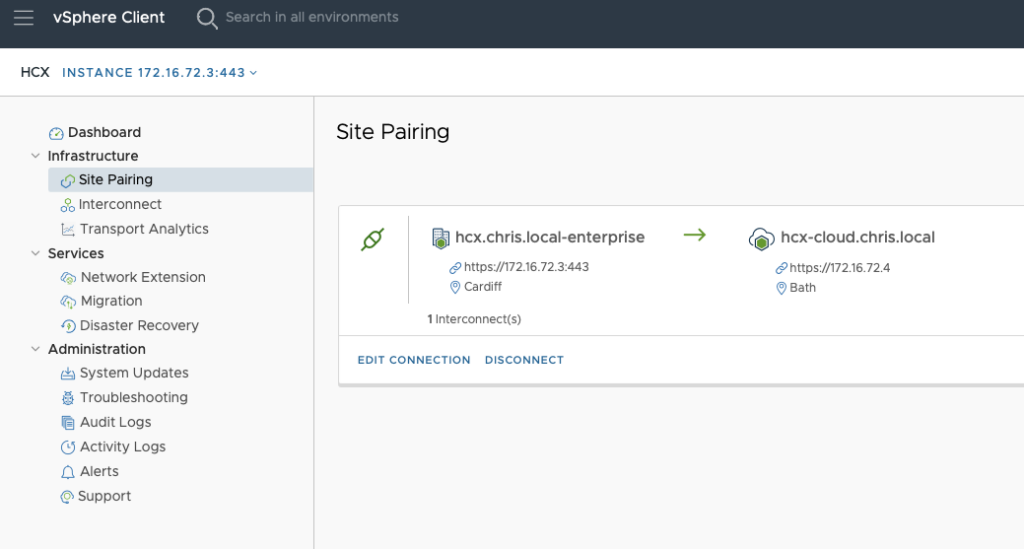Open the Interconnect page
Viewport: 1024px width, 549px height.
point(120,204)
